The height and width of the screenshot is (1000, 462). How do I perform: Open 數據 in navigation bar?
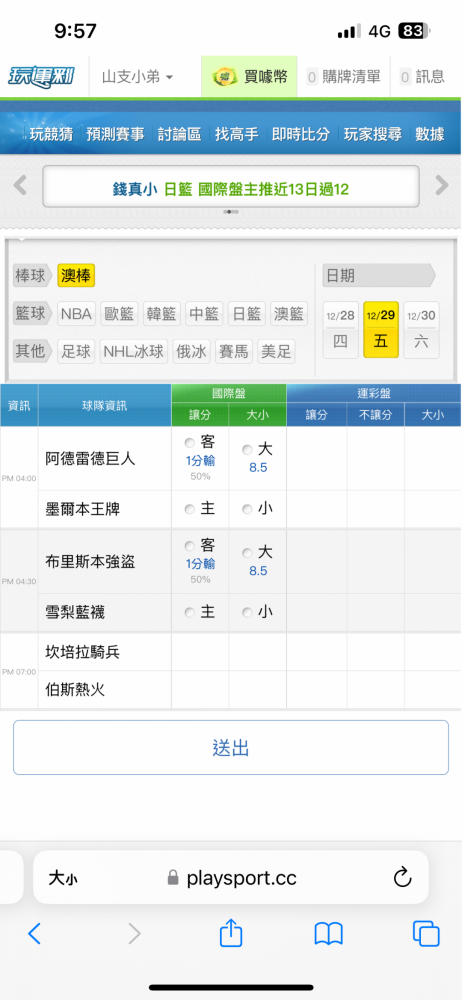pos(429,134)
